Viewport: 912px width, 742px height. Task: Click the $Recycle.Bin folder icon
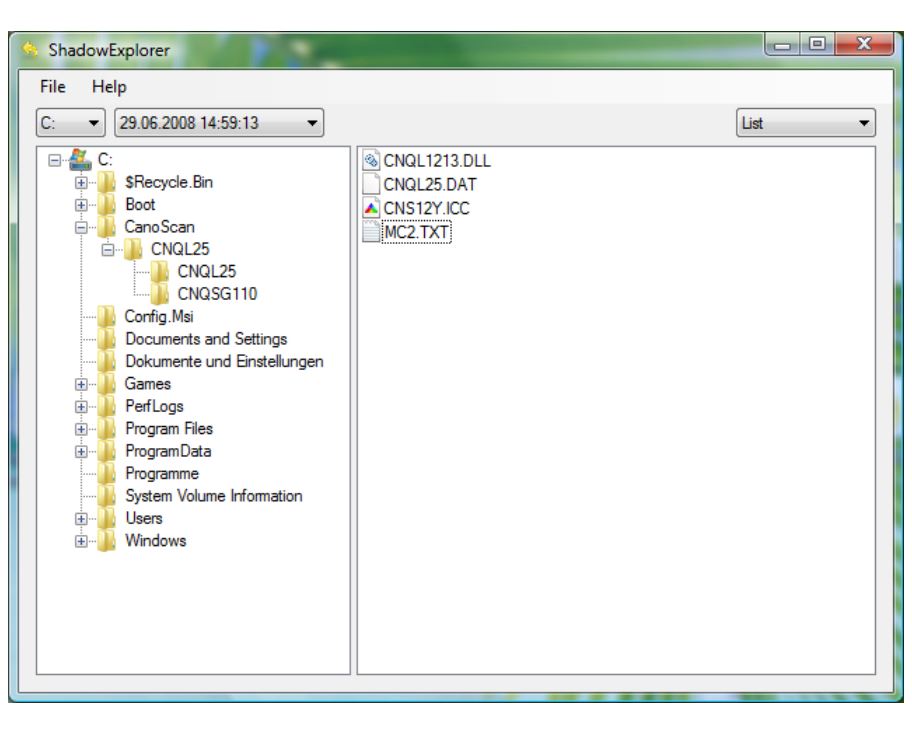tap(106, 183)
